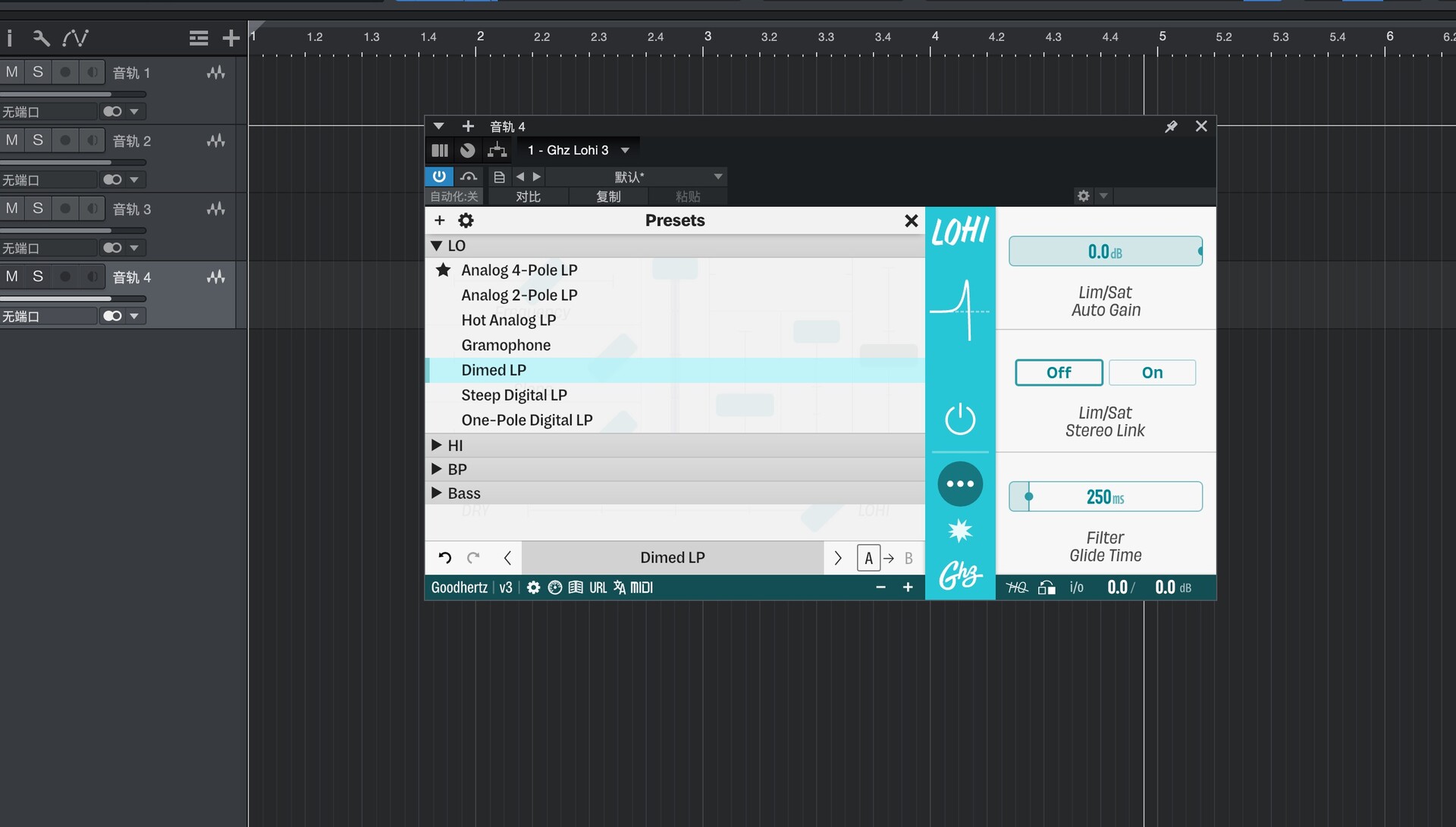Solo track 音轨 3
Viewport: 1456px width, 827px height.
point(37,208)
